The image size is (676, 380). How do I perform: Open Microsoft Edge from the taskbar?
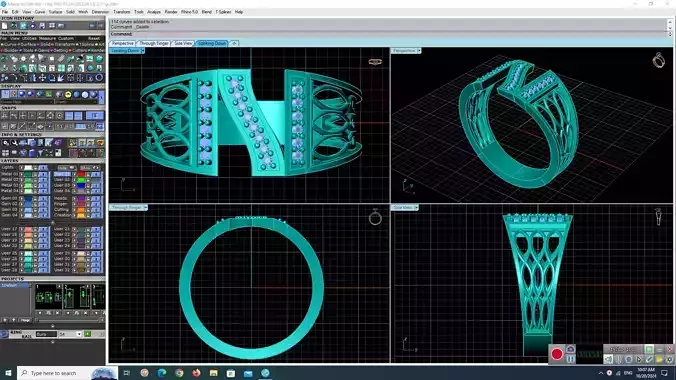point(162,373)
